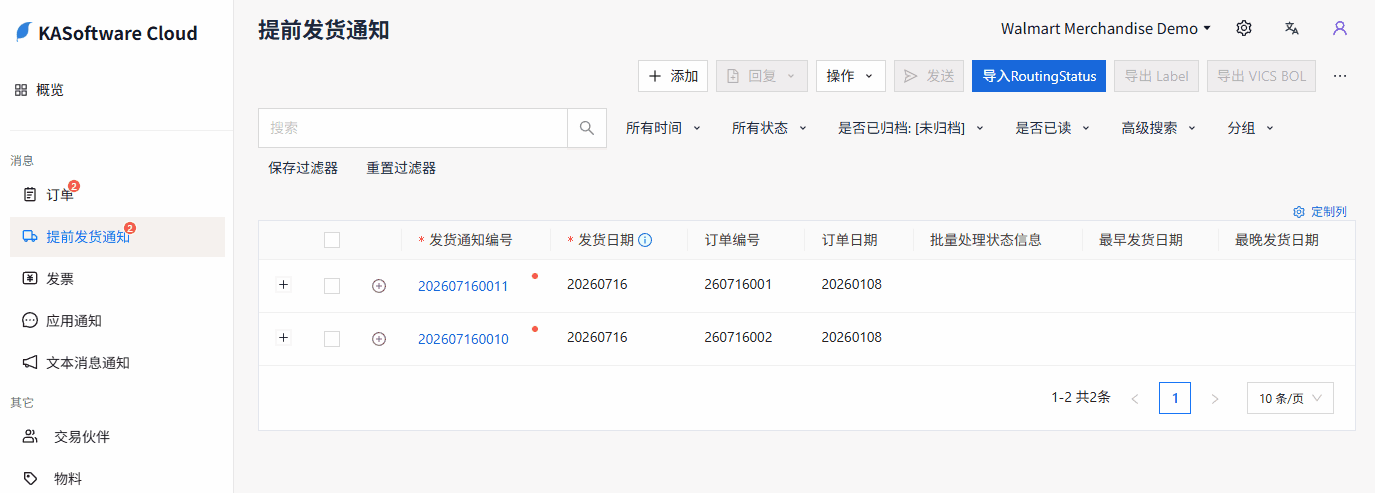Screen dimensions: 1375x493
Task: Focus the 搜索 input field
Action: 413,128
